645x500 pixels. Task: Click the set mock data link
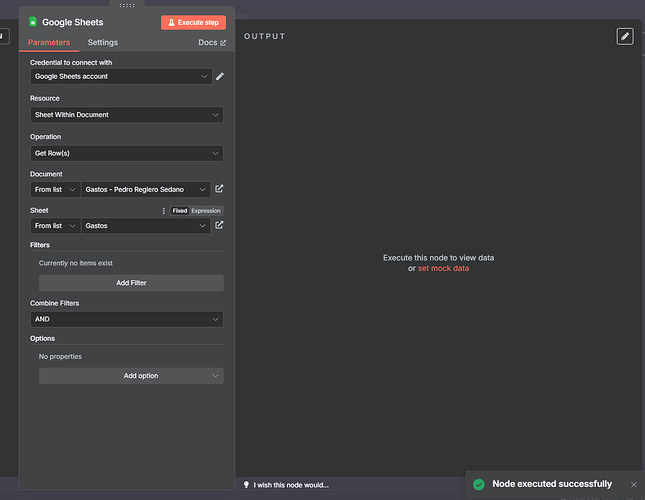[x=443, y=268]
